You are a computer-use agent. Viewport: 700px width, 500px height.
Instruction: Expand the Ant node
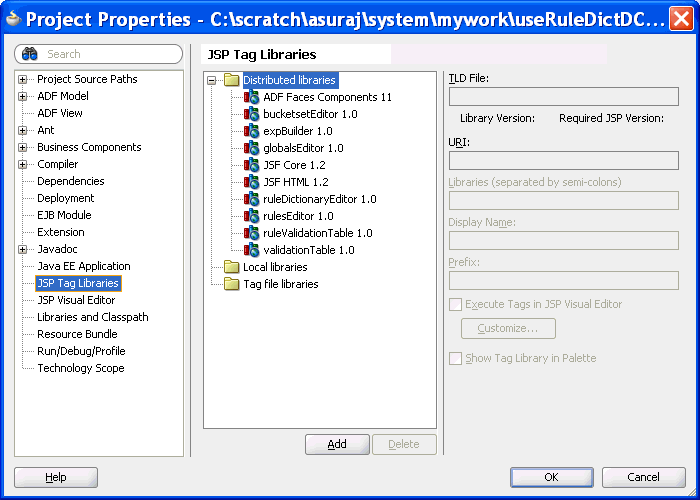click(22, 130)
